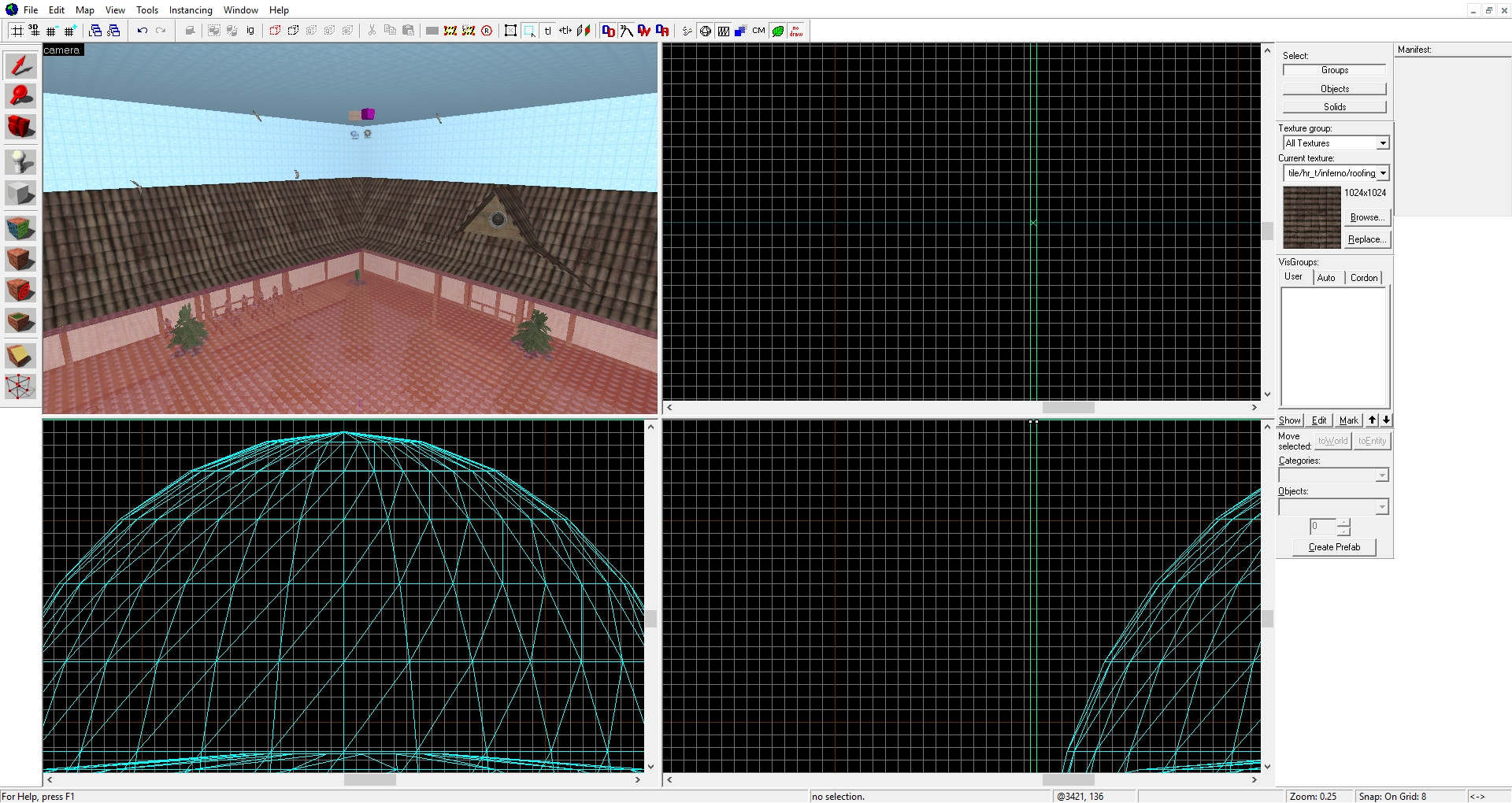Click the Undo arrow in toolbar

pyautogui.click(x=143, y=31)
